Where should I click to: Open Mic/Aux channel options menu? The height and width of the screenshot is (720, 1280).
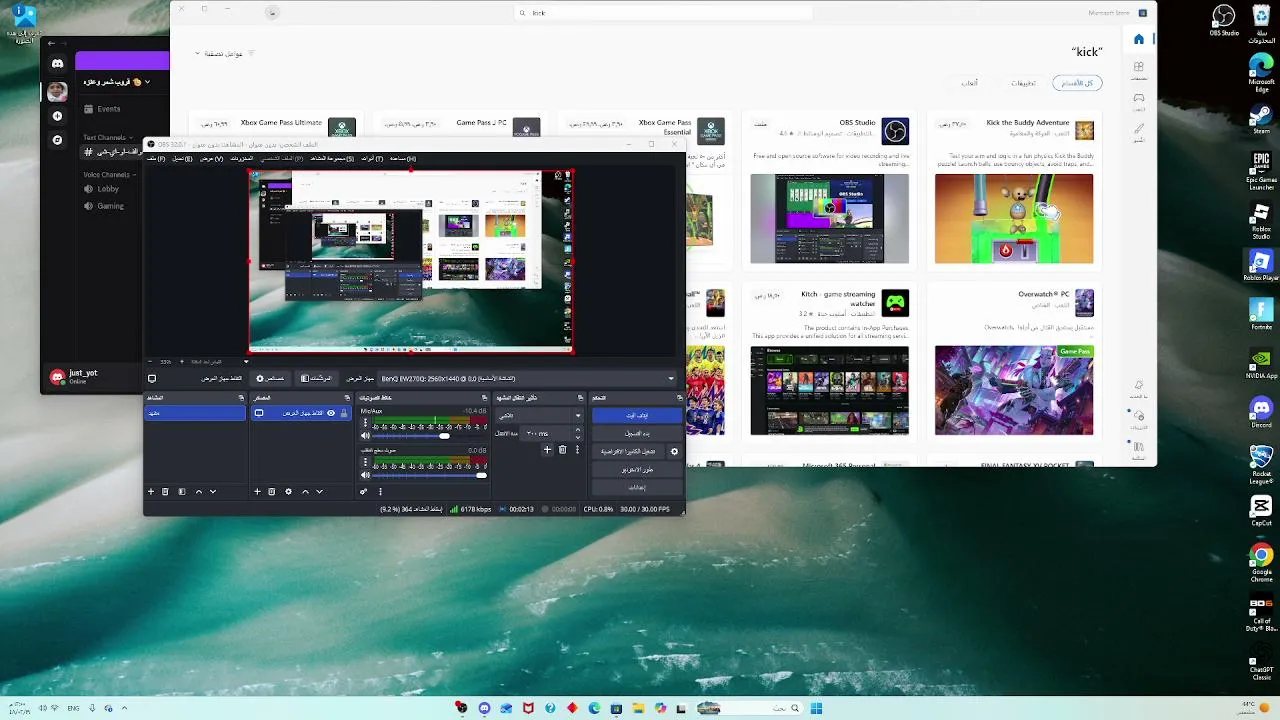(365, 423)
